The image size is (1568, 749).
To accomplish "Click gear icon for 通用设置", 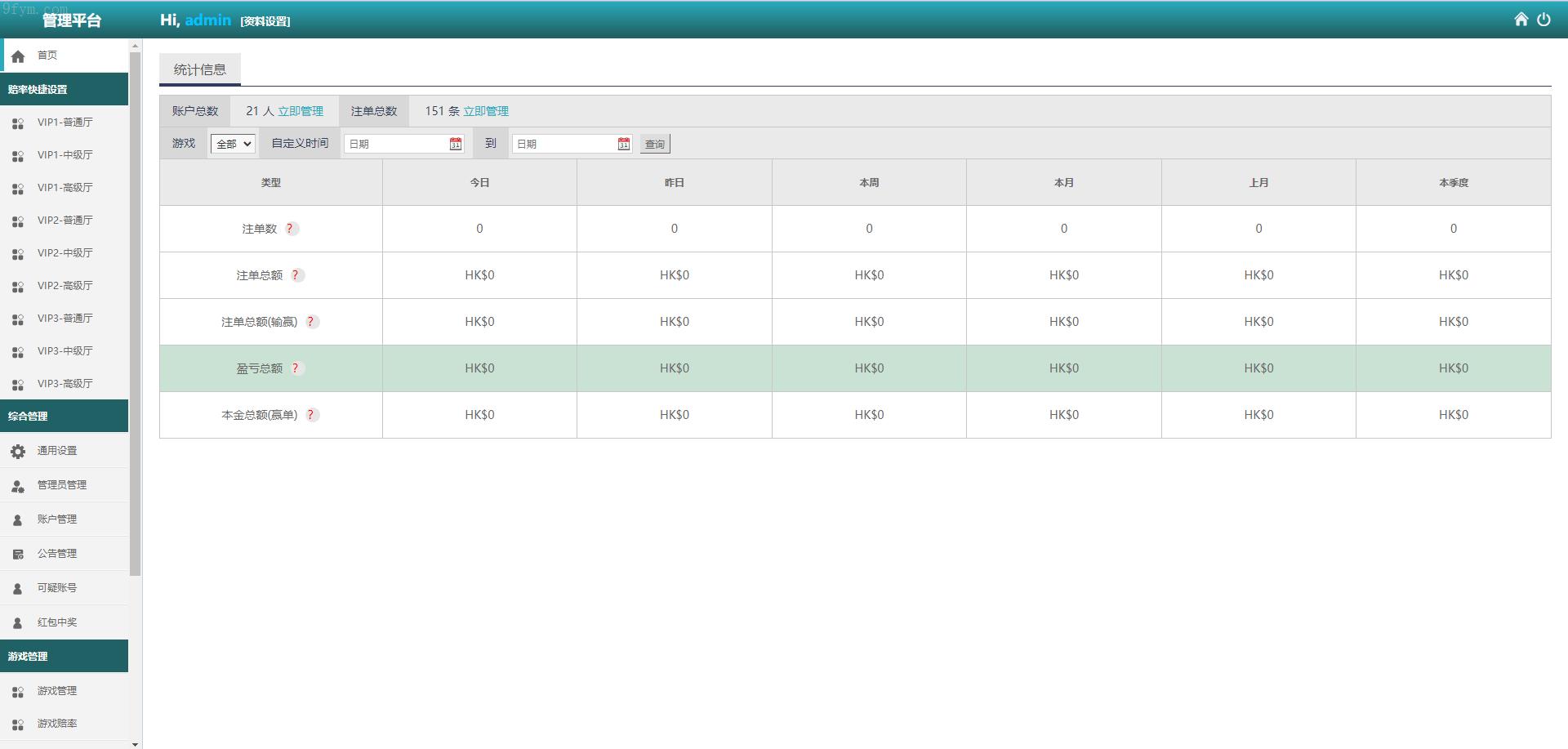I will tap(18, 451).
